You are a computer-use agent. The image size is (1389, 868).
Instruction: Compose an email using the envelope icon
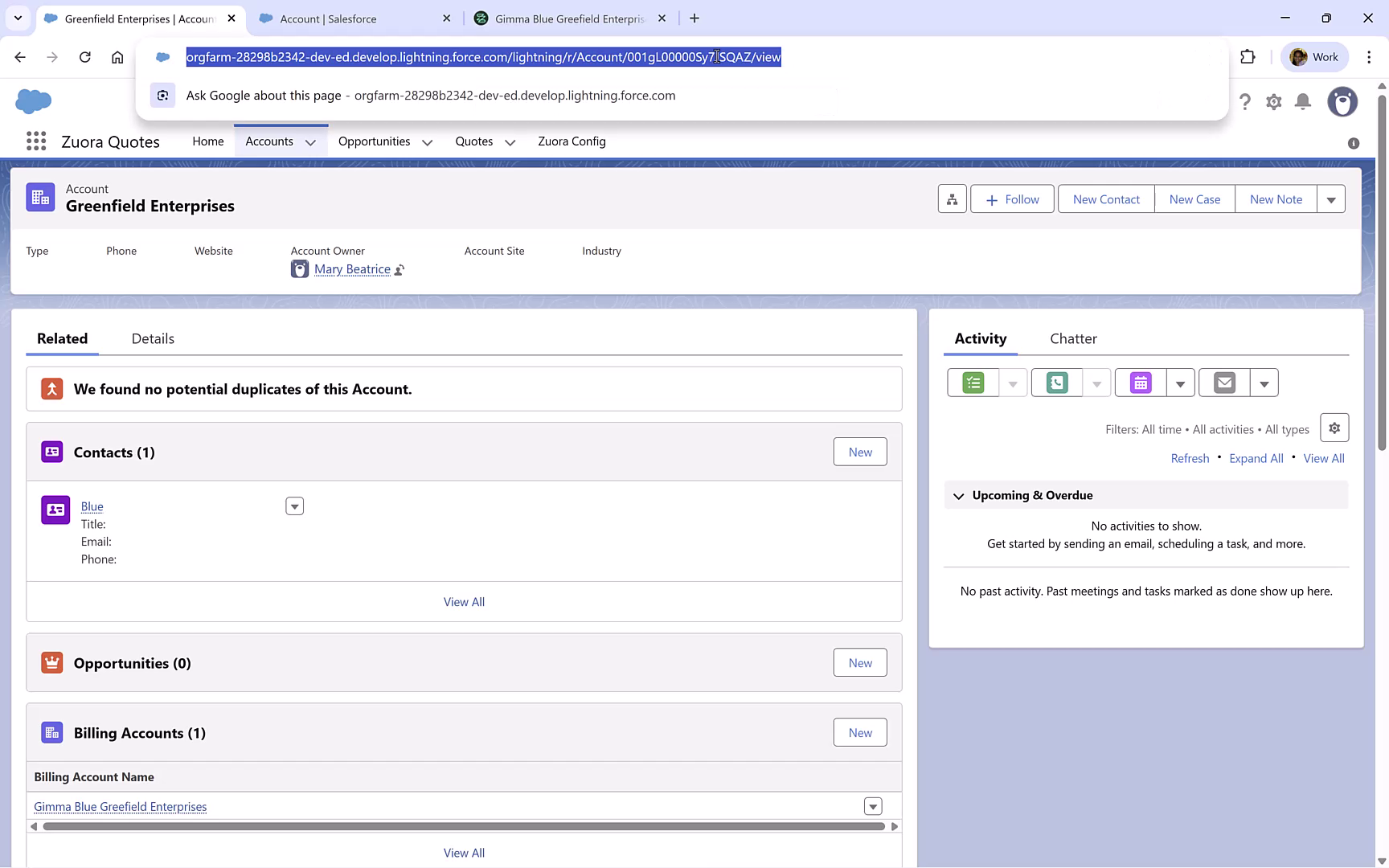coord(1223,383)
